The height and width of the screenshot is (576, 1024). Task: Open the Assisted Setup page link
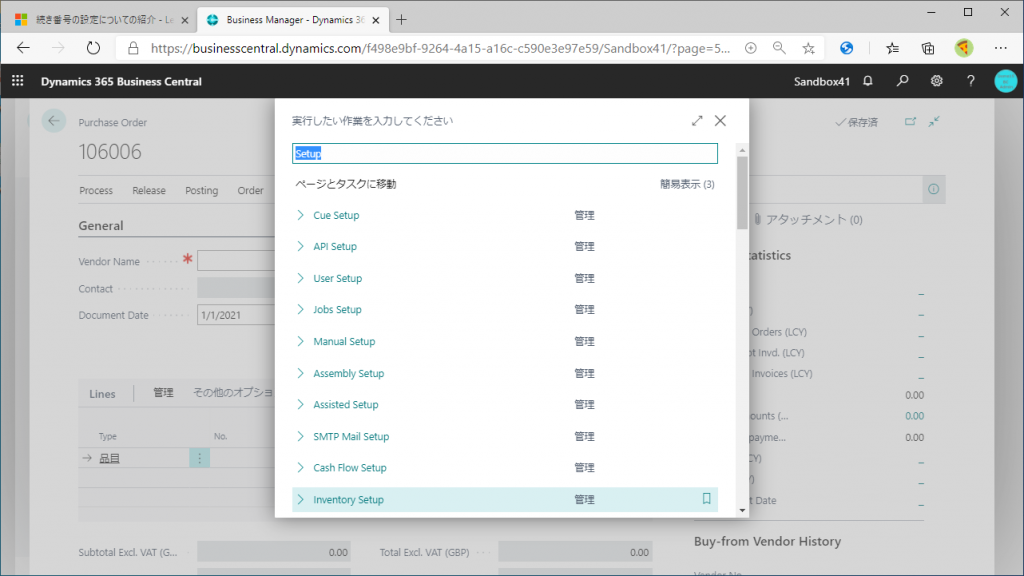345,405
